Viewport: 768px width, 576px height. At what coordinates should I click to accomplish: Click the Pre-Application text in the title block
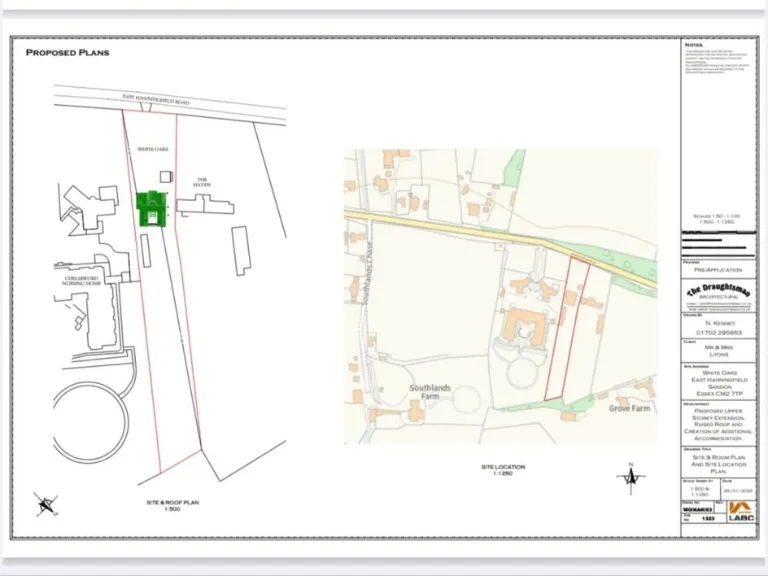(x=717, y=270)
